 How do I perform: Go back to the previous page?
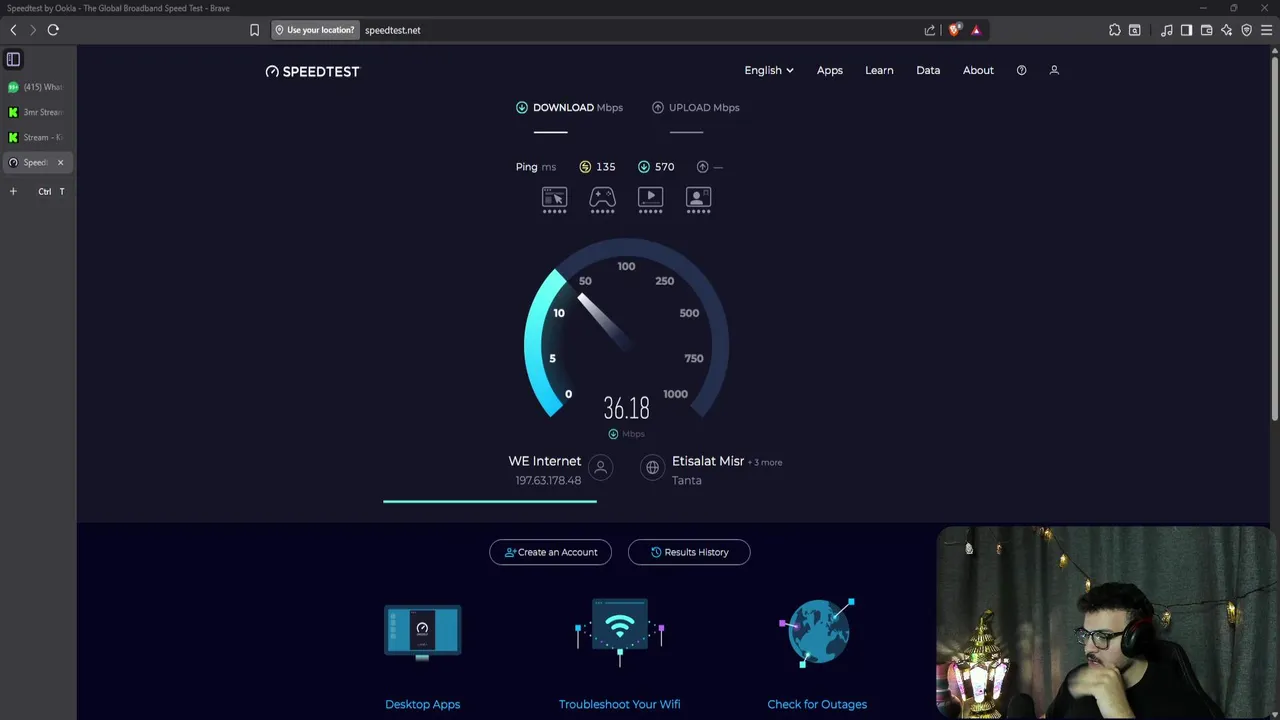tap(13, 30)
